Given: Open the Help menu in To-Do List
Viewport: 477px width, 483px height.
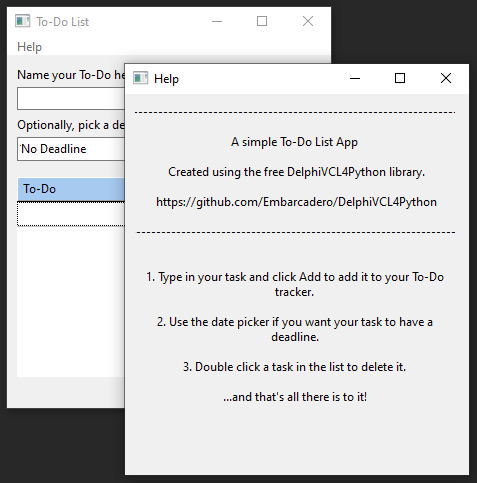Looking at the screenshot, I should (x=29, y=47).
